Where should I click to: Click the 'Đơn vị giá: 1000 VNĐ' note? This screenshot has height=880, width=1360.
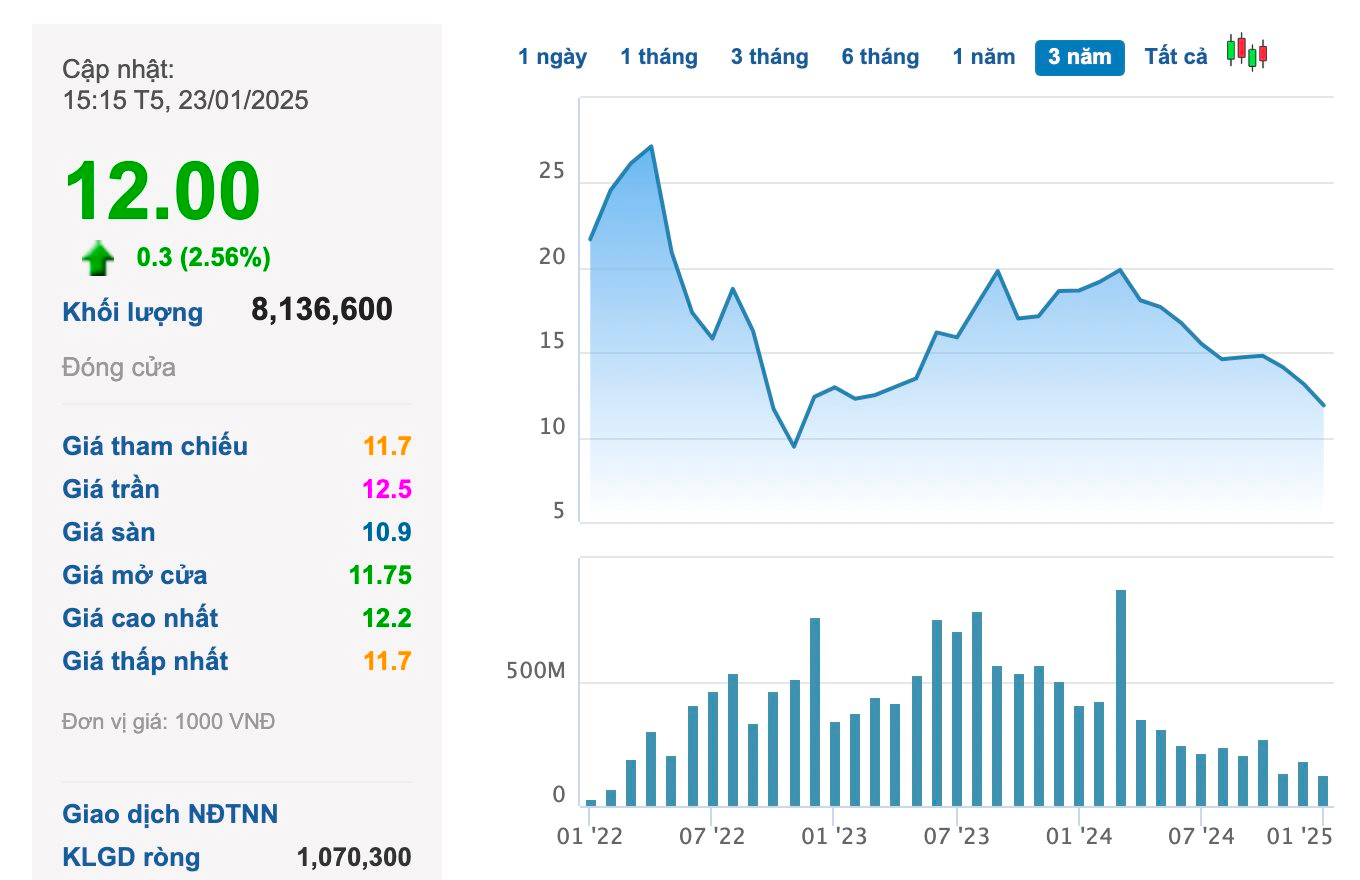point(168,721)
